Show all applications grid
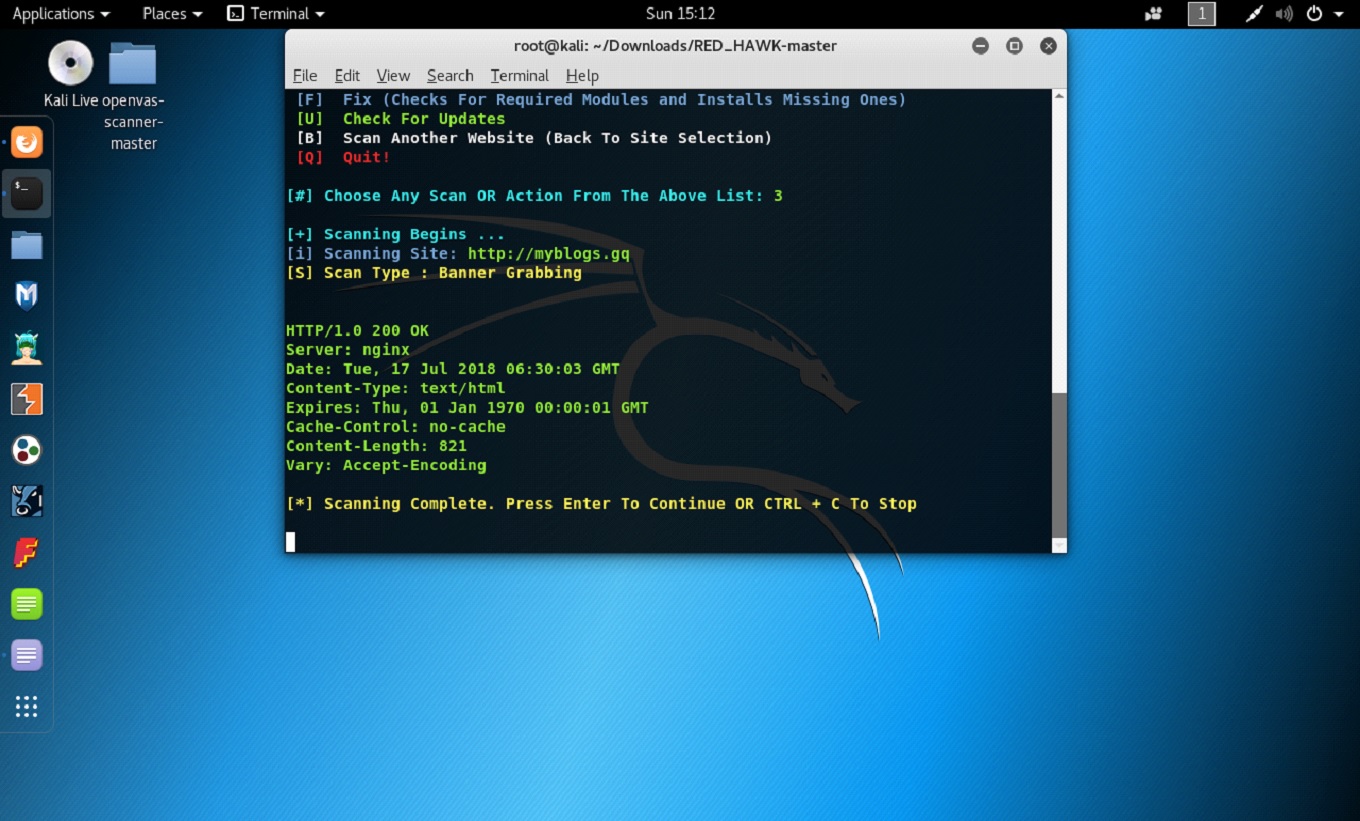This screenshot has height=821, width=1360. coord(27,707)
